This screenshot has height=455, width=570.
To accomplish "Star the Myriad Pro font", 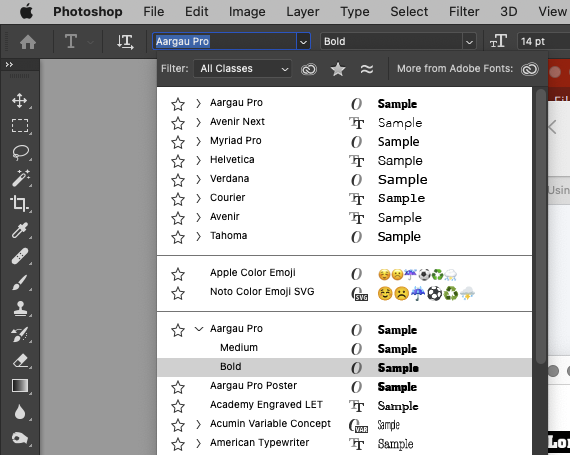I will tap(178, 142).
